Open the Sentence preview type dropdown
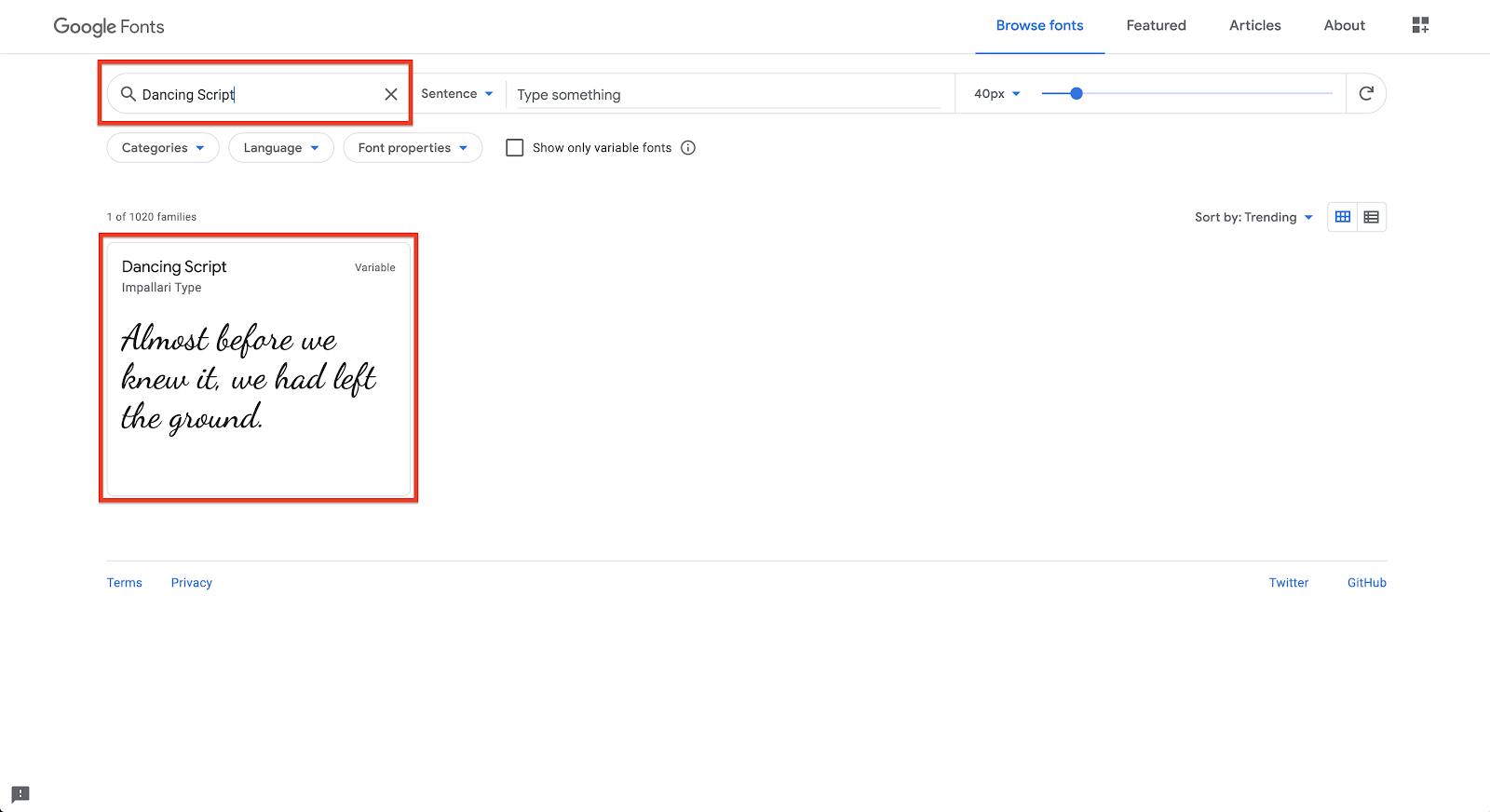Screen dimensions: 1490x812 456,94
